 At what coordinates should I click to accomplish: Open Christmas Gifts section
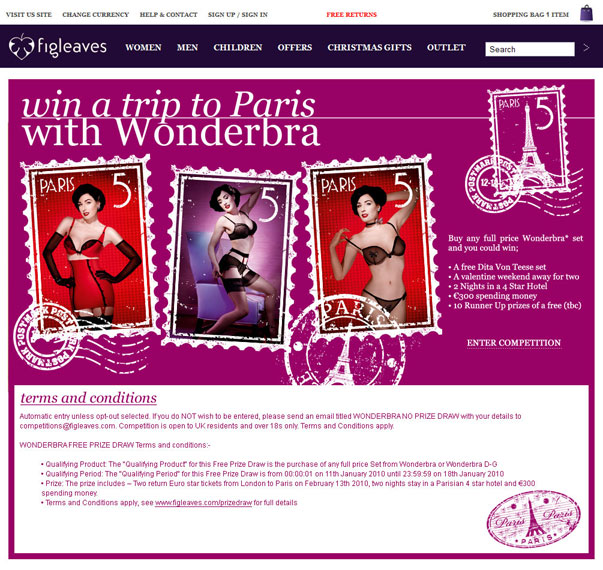pos(369,47)
